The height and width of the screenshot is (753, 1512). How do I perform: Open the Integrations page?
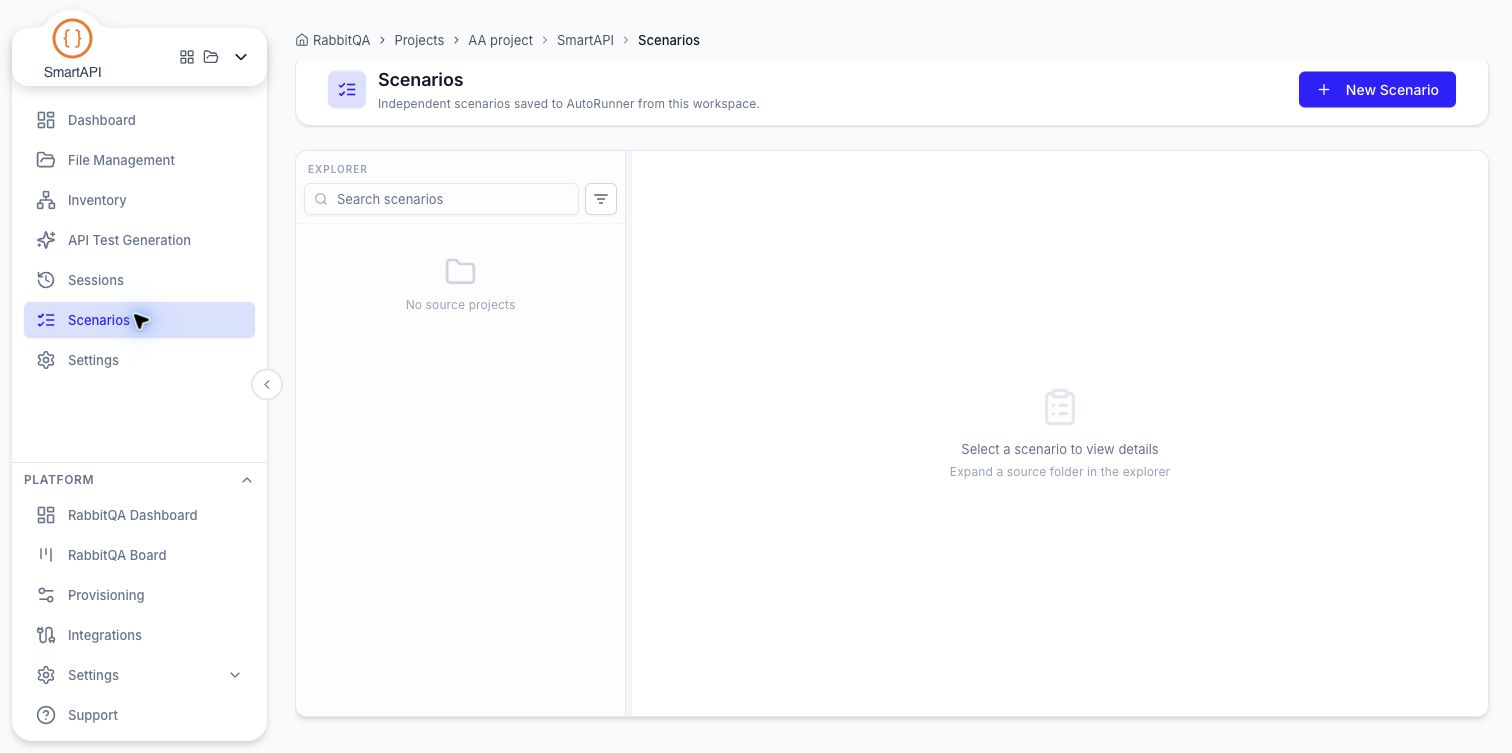point(139,635)
